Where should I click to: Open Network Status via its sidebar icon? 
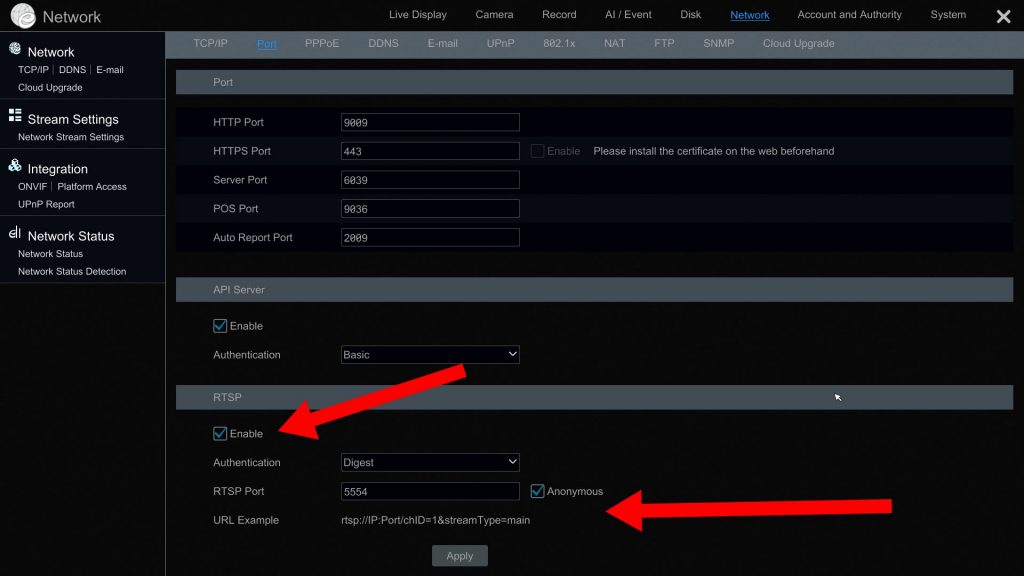click(14, 234)
